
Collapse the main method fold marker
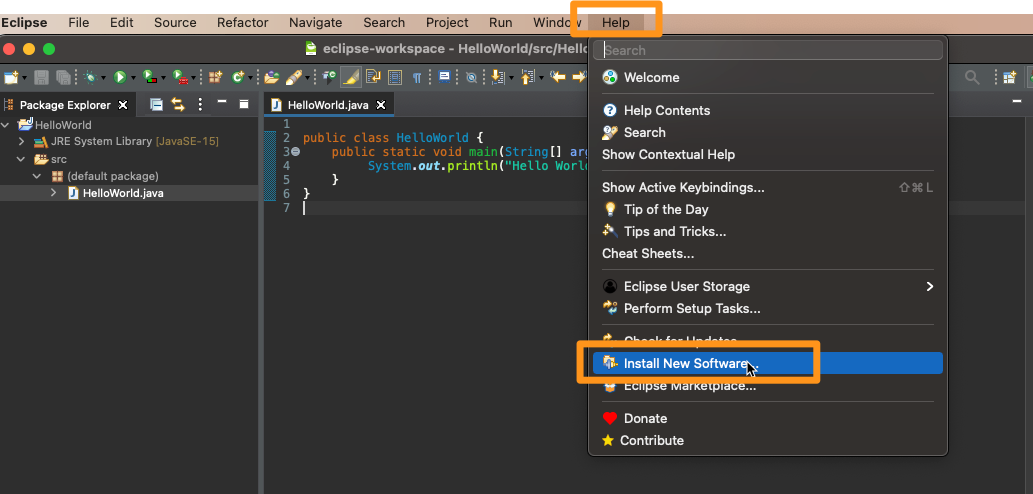[296, 151]
